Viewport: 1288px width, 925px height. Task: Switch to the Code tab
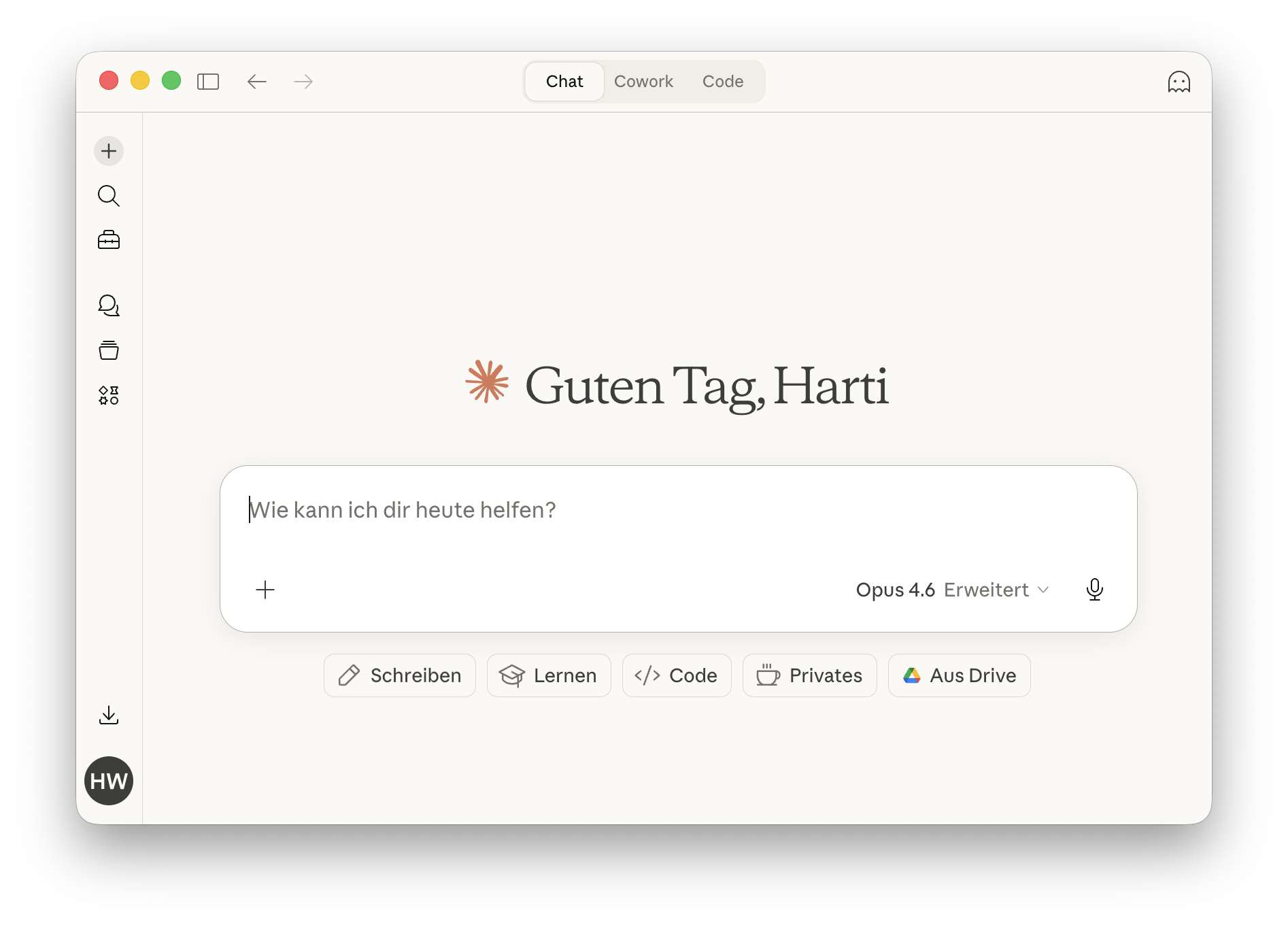723,81
